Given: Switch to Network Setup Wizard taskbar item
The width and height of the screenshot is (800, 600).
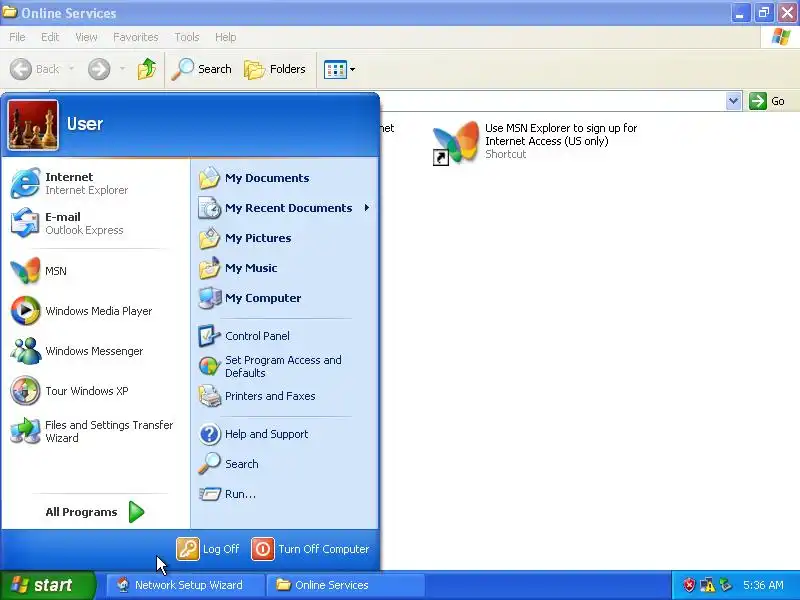Looking at the screenshot, I should pyautogui.click(x=186, y=585).
